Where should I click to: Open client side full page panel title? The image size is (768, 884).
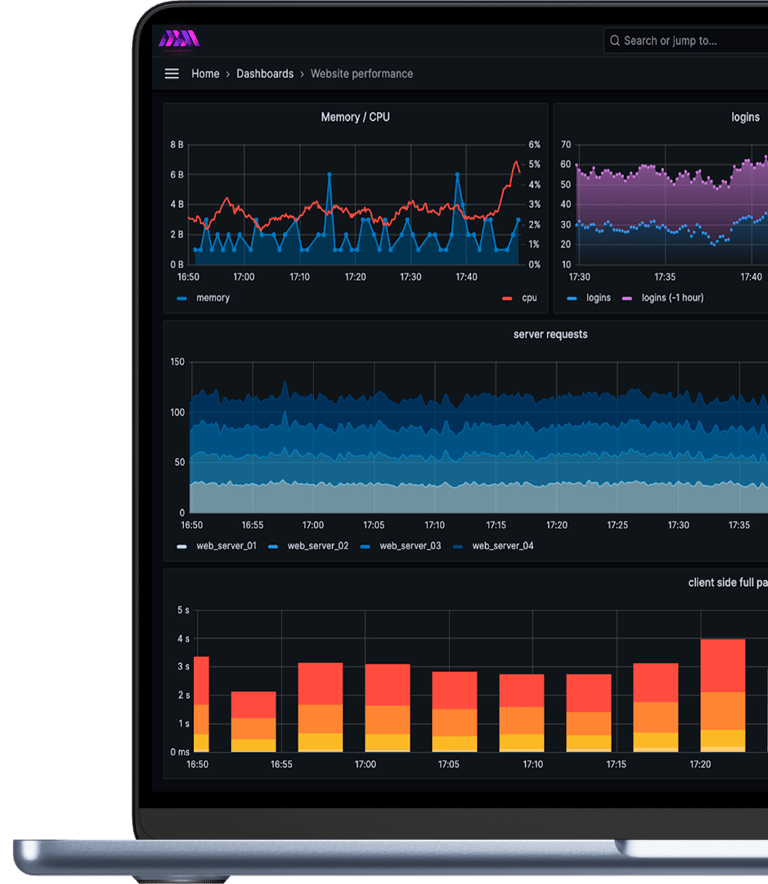727,582
